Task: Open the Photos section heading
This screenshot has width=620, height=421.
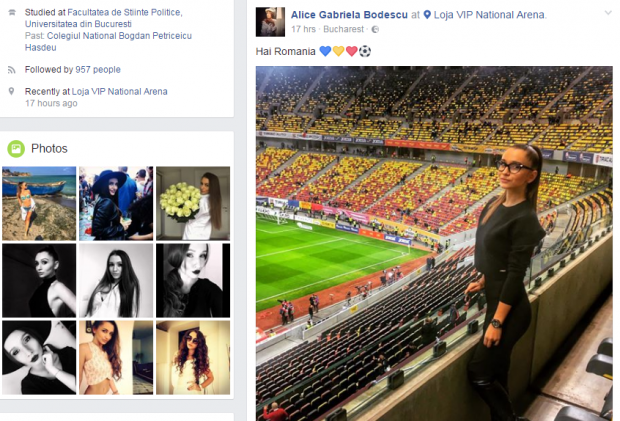Action: [49, 149]
